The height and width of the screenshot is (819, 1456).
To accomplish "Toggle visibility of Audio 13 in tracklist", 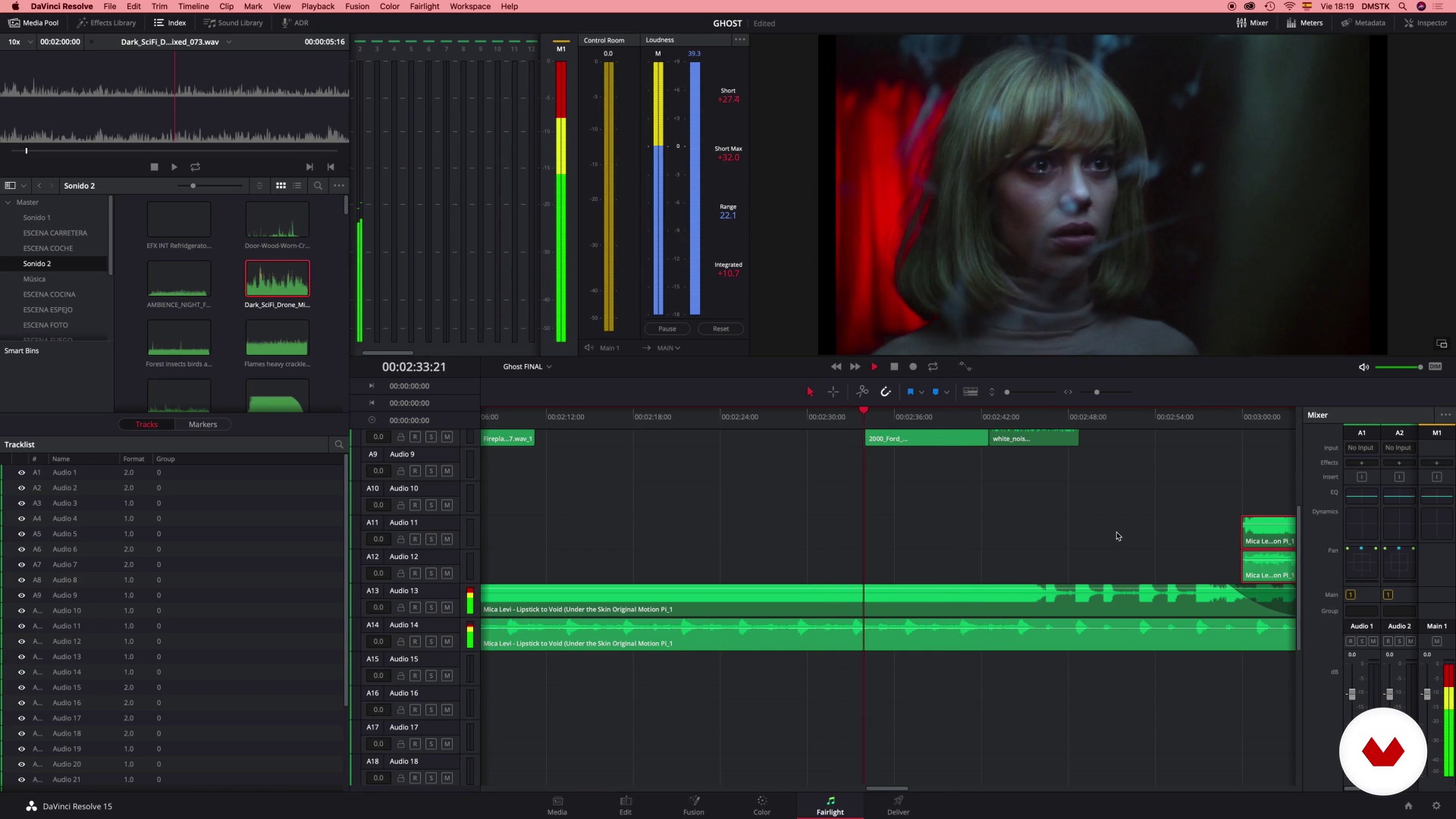I will coord(21,657).
